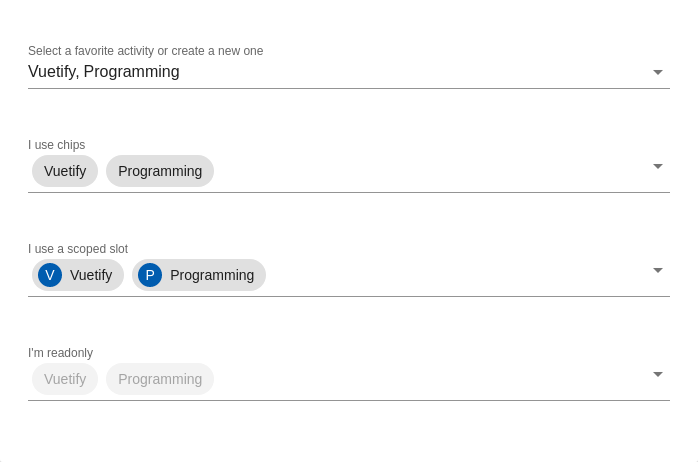Click empty area in chips combobox field

pyautogui.click(x=427, y=171)
